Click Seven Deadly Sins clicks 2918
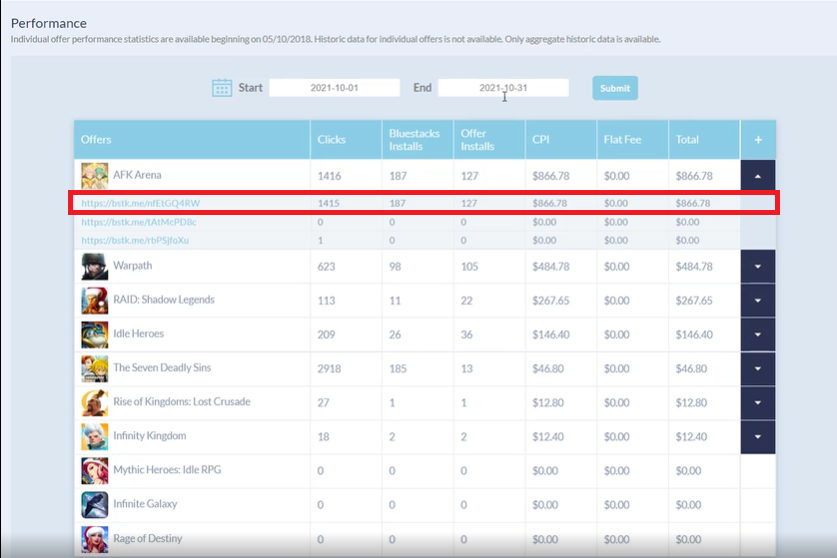Screen dimensions: 837x558 329,368
